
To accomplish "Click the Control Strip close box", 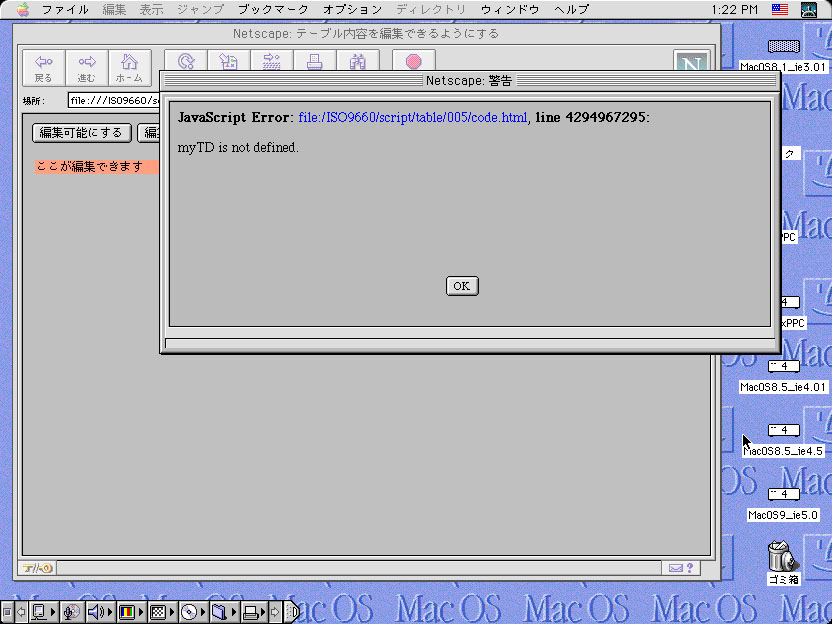I will coord(7,612).
